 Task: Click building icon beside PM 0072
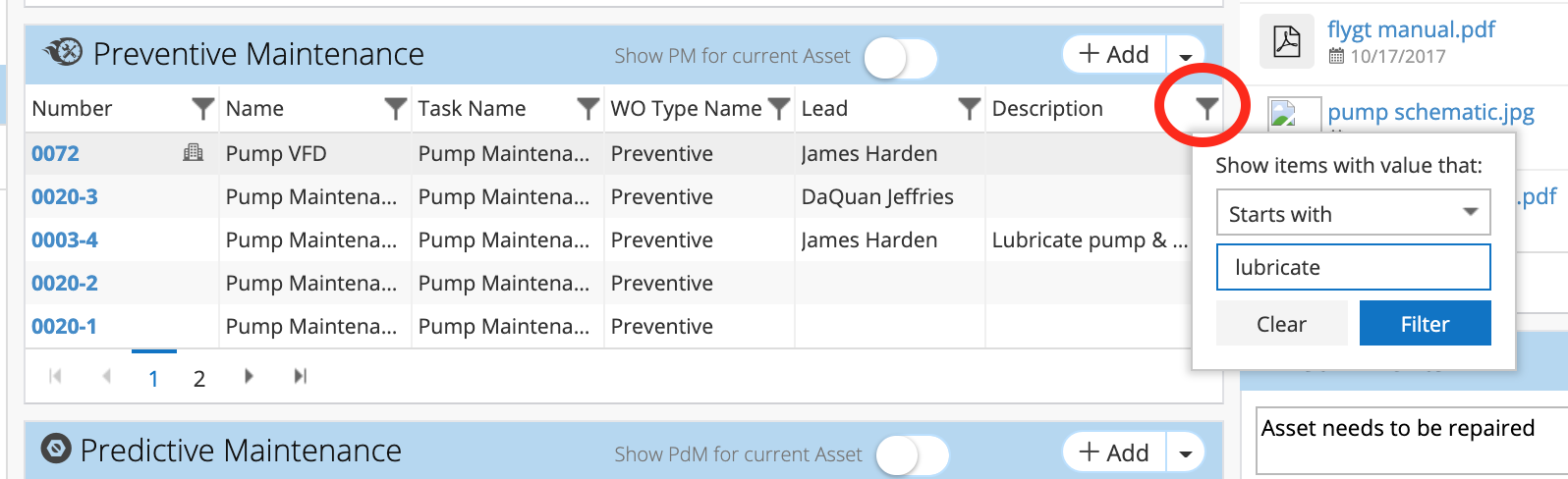pos(194,153)
